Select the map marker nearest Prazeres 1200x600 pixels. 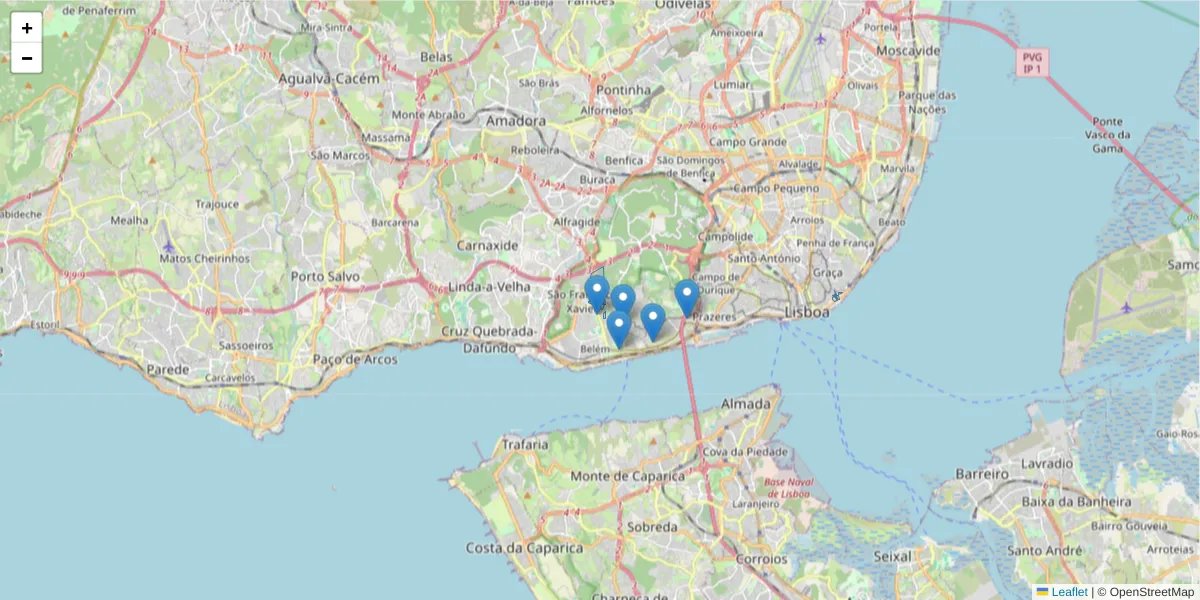point(687,299)
